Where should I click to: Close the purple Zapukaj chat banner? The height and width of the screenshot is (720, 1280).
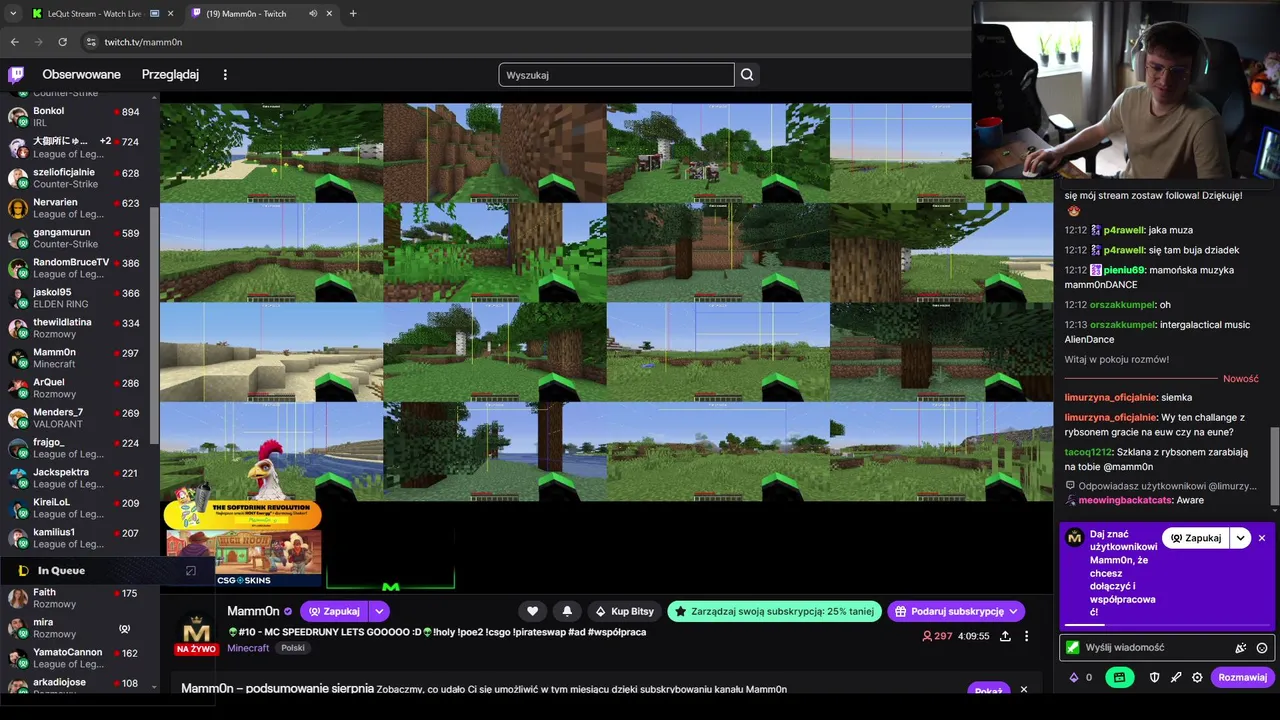tap(1262, 538)
